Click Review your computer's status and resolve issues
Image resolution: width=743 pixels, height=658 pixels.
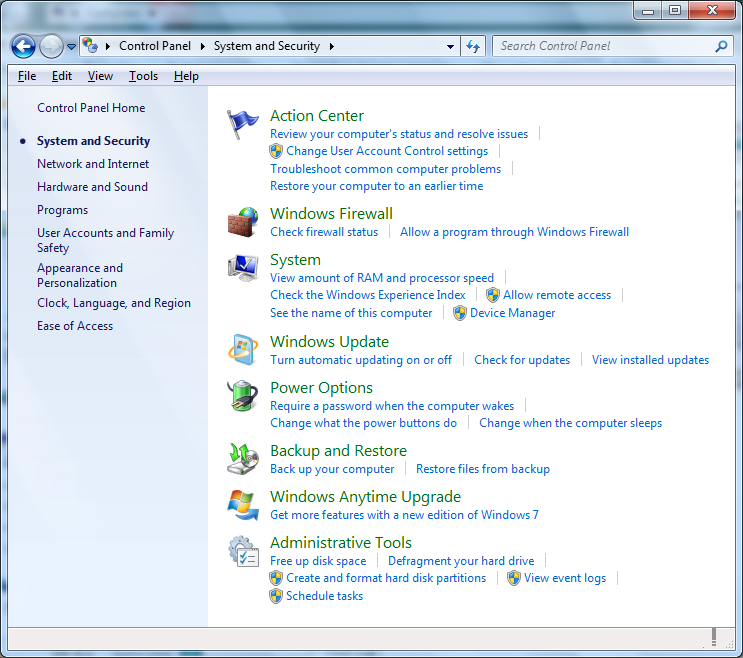point(399,134)
